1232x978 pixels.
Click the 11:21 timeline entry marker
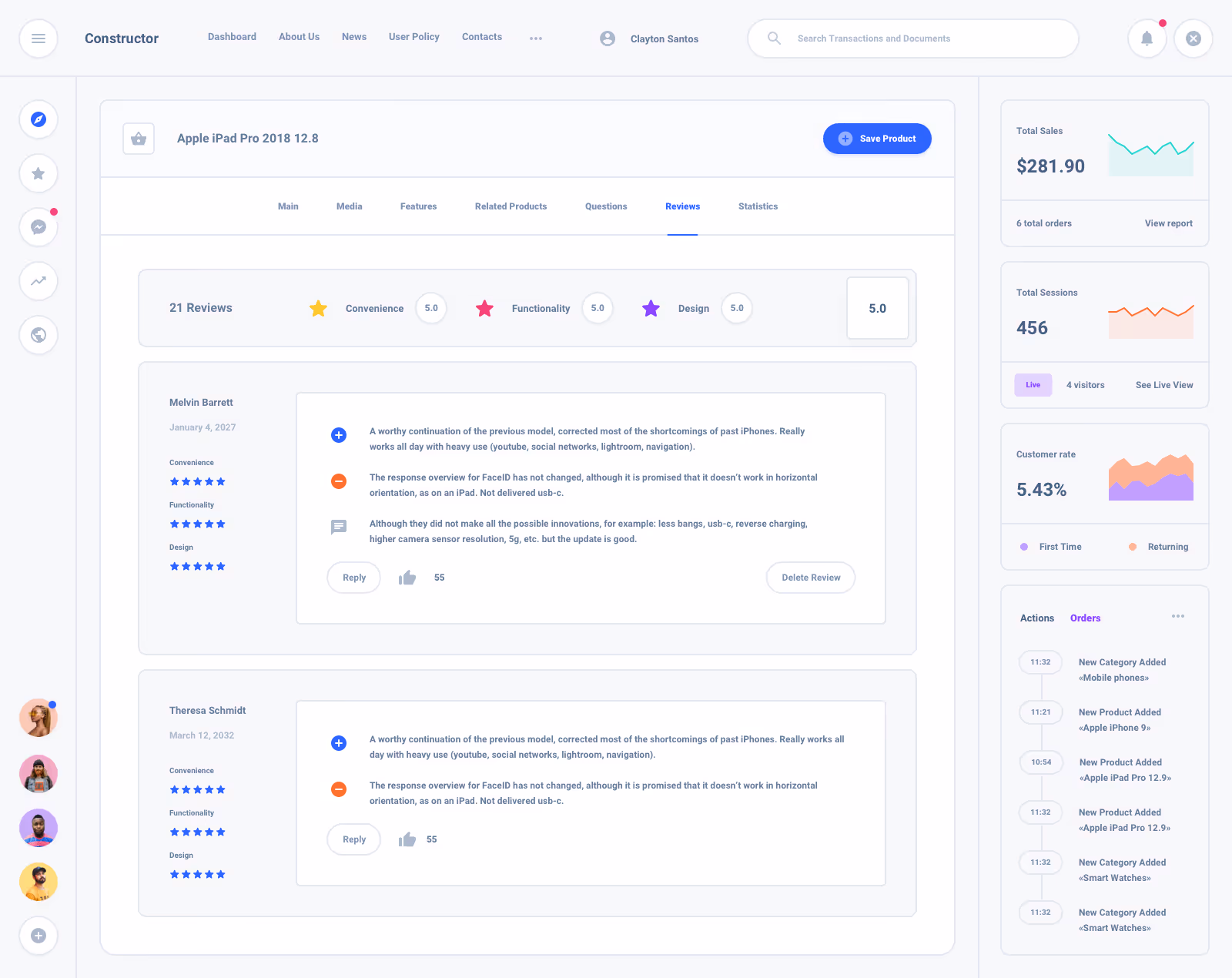coord(1041,712)
